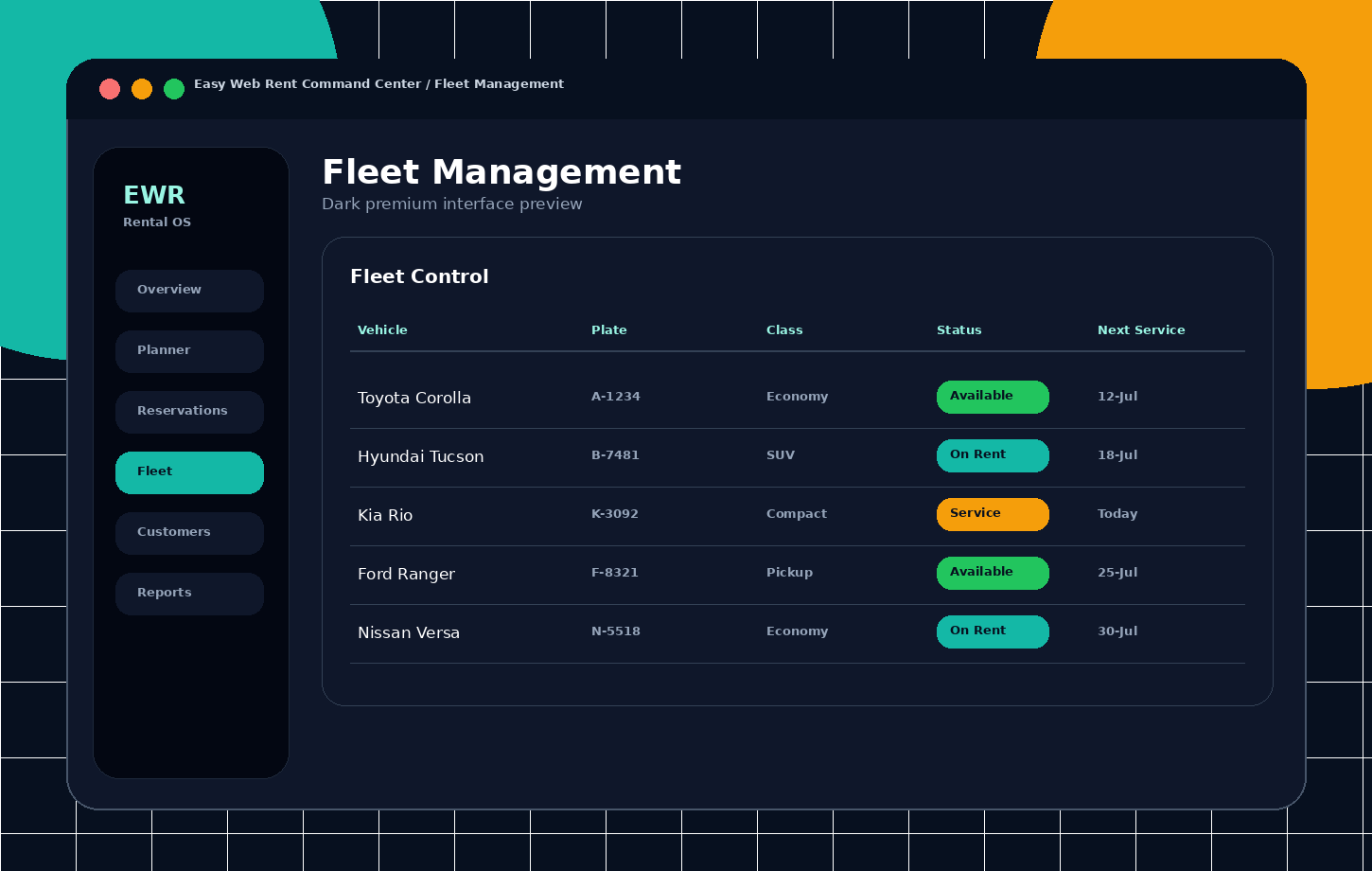Click the 30-Jul service date
Viewport: 1372px width, 871px height.
pos(1117,631)
